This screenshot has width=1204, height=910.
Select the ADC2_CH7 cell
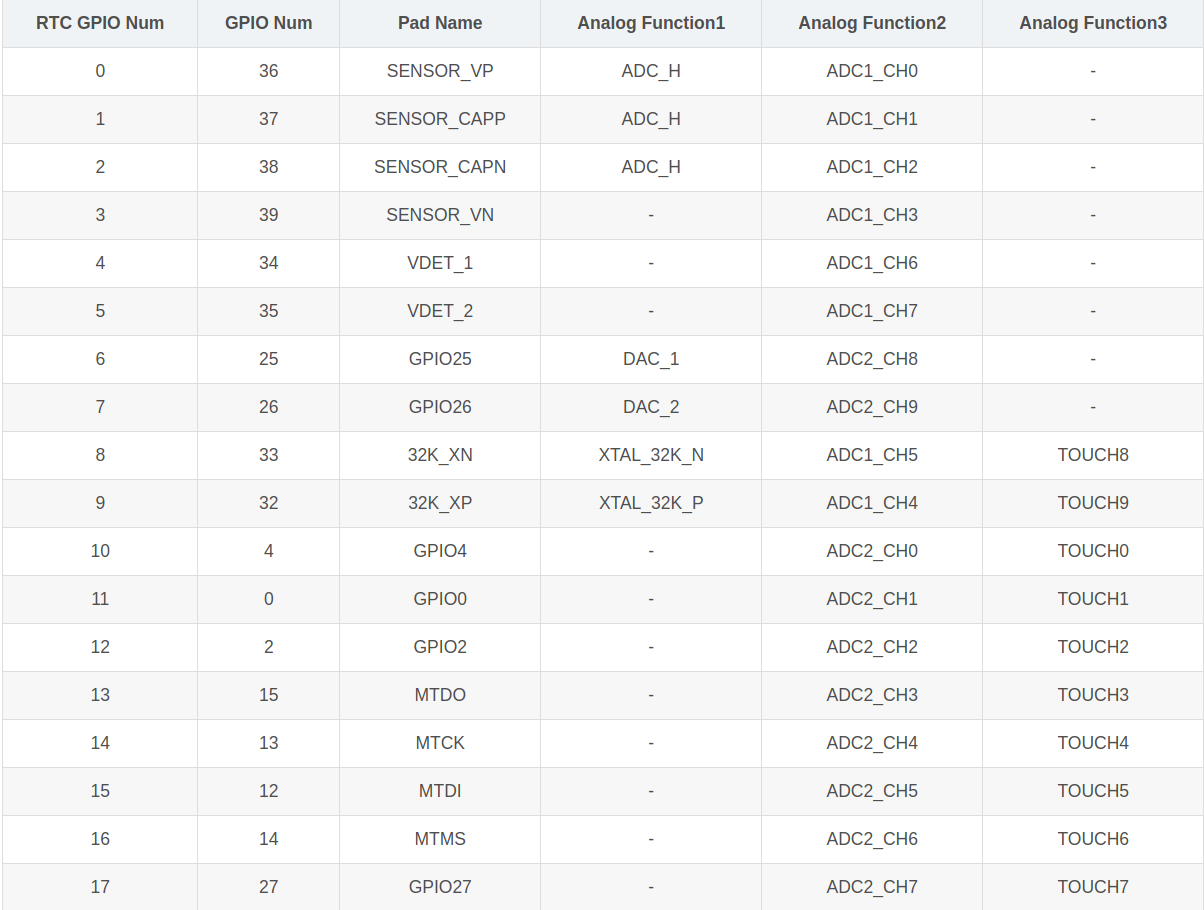pos(872,887)
